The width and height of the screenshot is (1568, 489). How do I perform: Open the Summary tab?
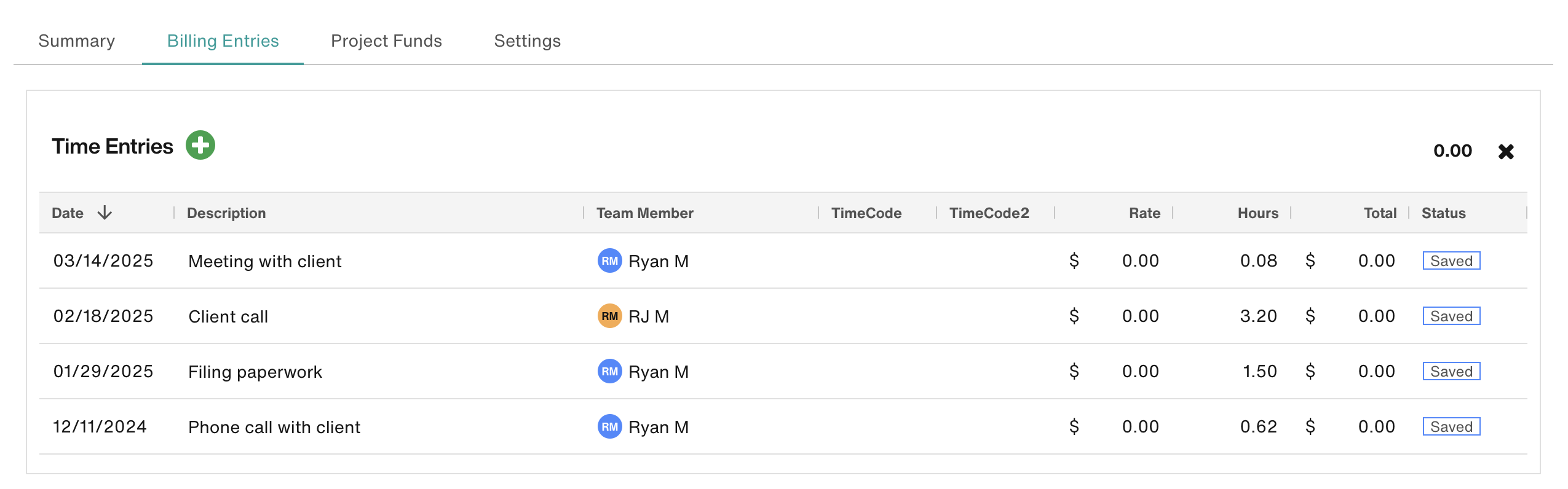pos(77,41)
